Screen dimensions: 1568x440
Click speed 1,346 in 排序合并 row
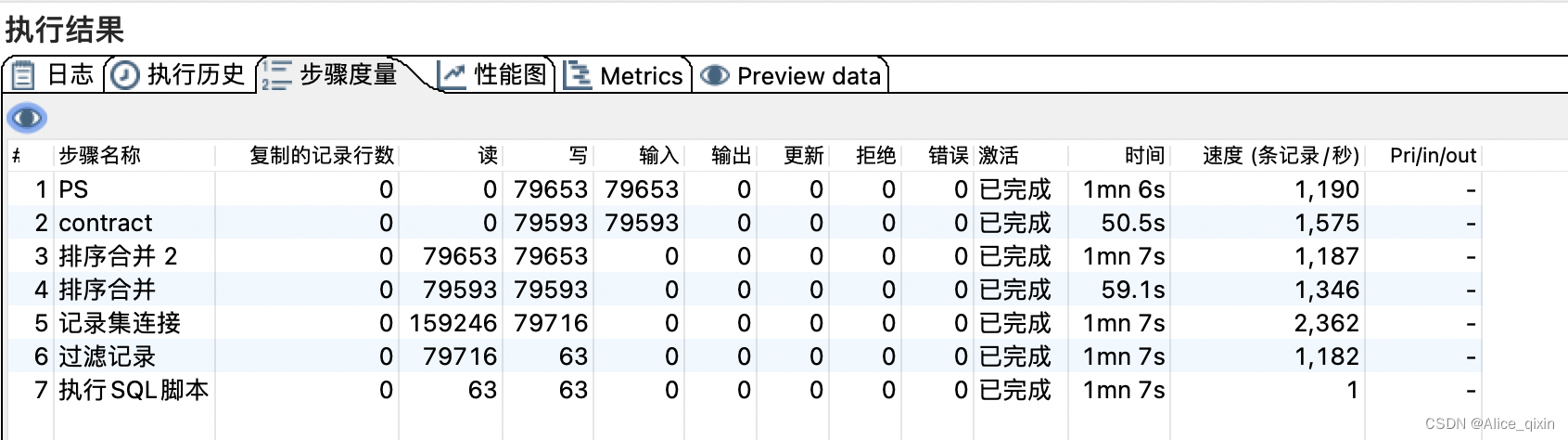pos(1327,290)
